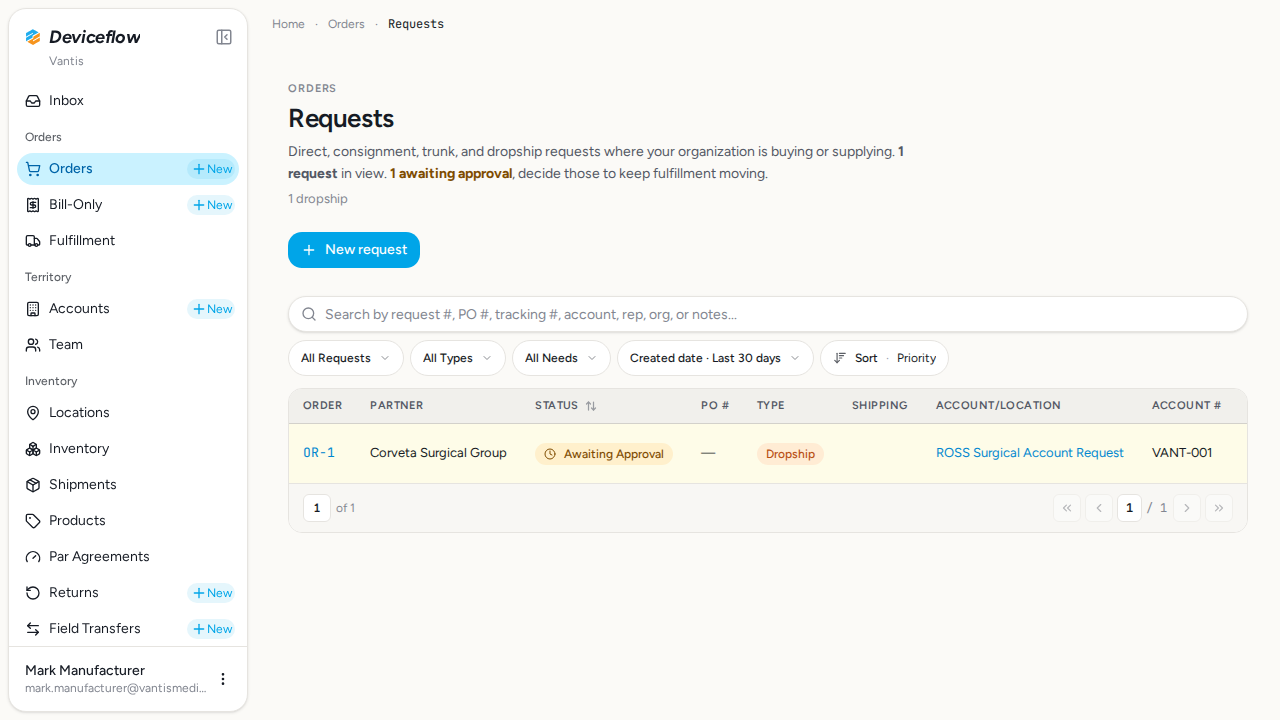Open ROSS Surgical Account Request link
This screenshot has width=1280, height=720.
1030,453
